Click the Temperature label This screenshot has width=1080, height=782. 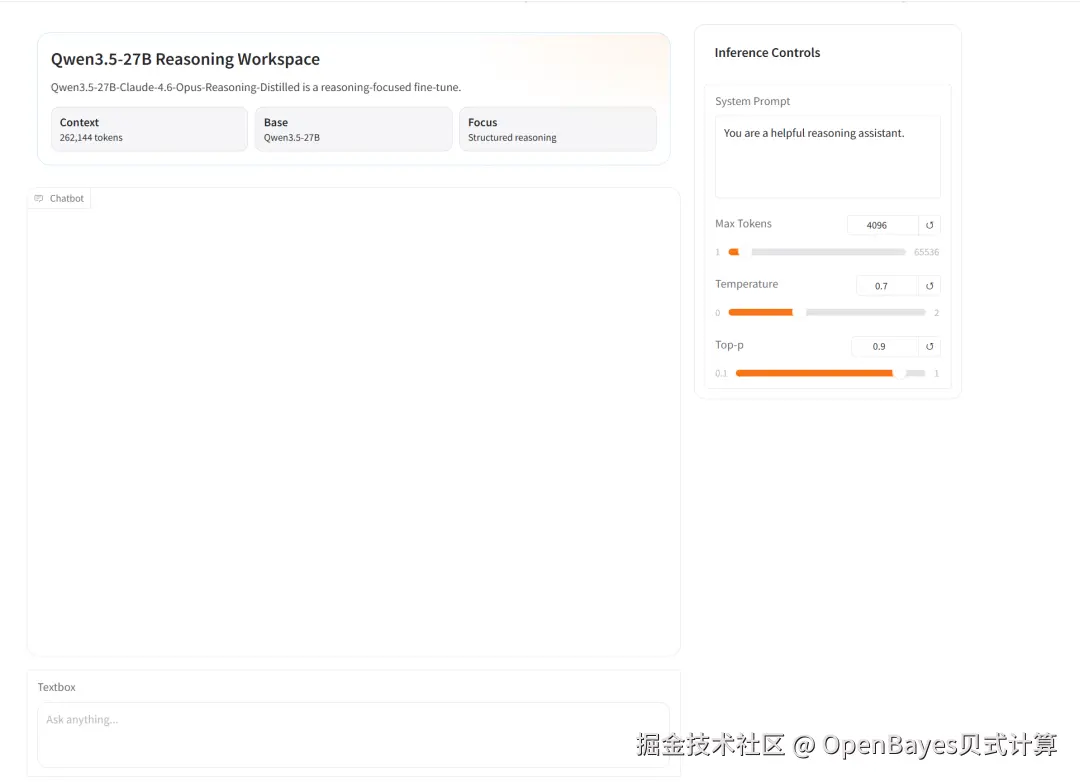747,284
